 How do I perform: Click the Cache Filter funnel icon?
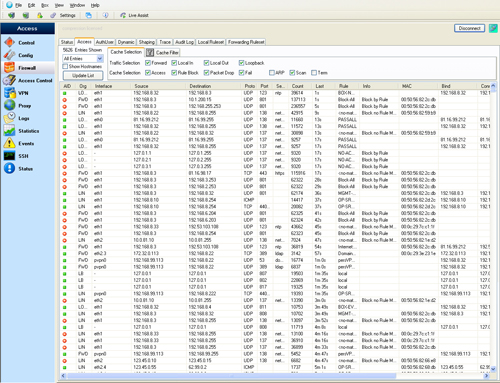[x=150, y=52]
